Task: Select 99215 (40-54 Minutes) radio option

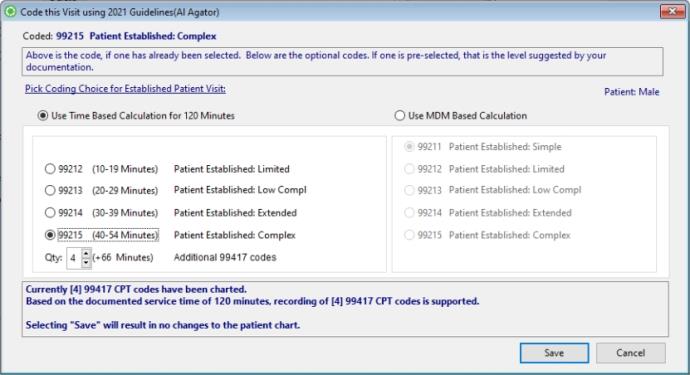Action: pyautogui.click(x=50, y=235)
